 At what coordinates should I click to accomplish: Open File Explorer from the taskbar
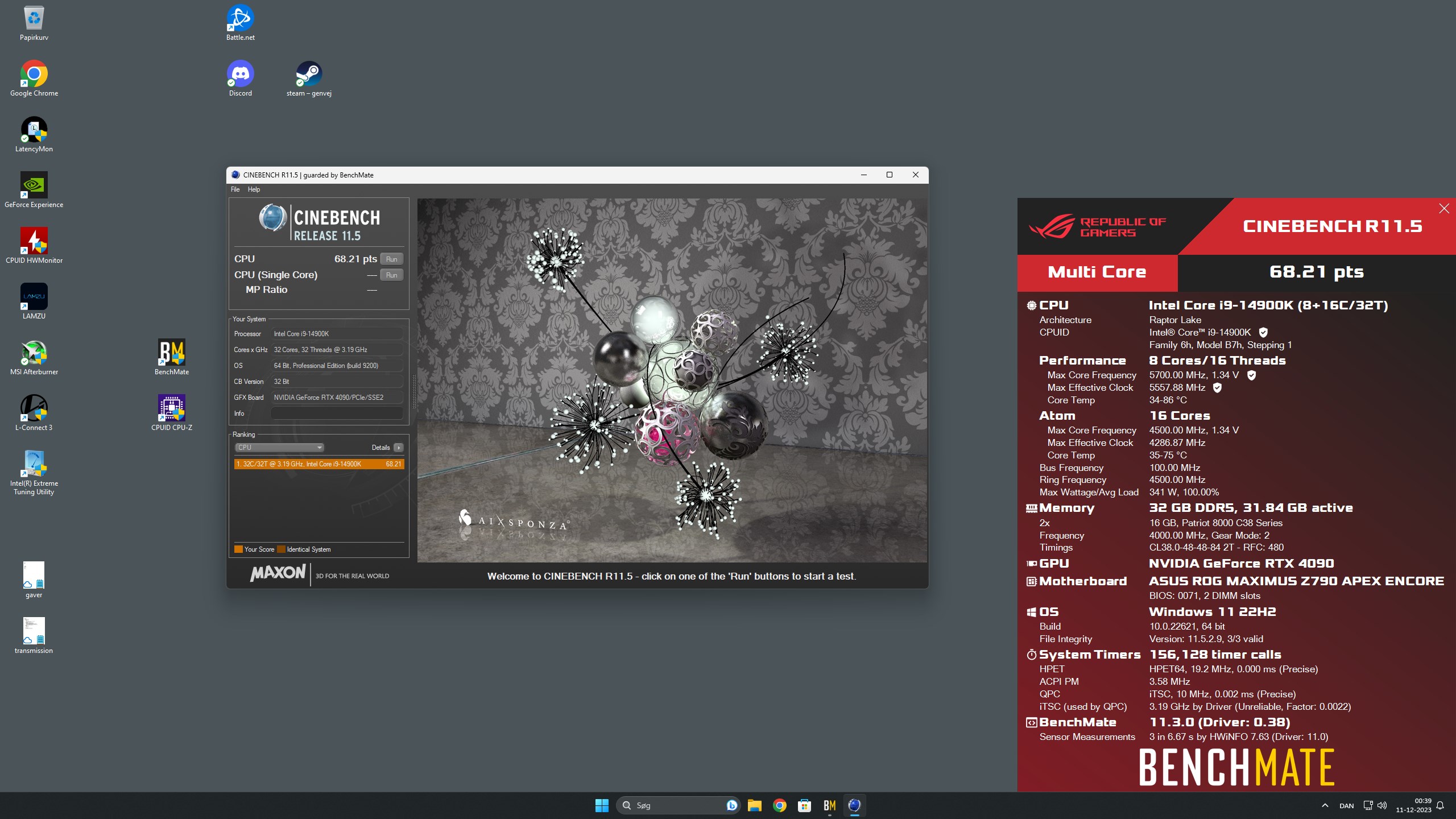tap(755, 805)
